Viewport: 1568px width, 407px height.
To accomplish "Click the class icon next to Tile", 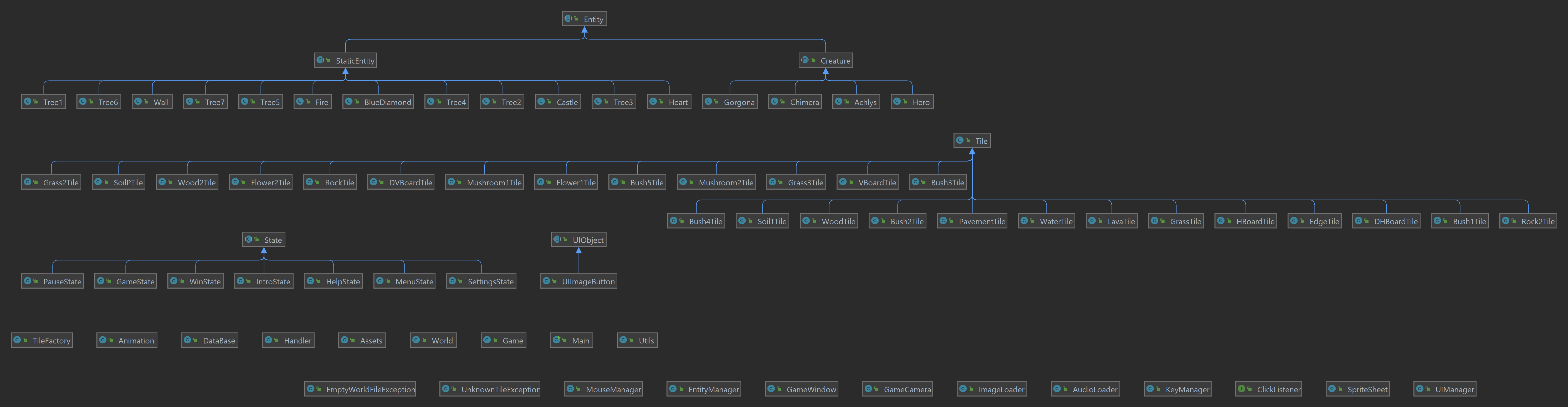I will [960, 140].
